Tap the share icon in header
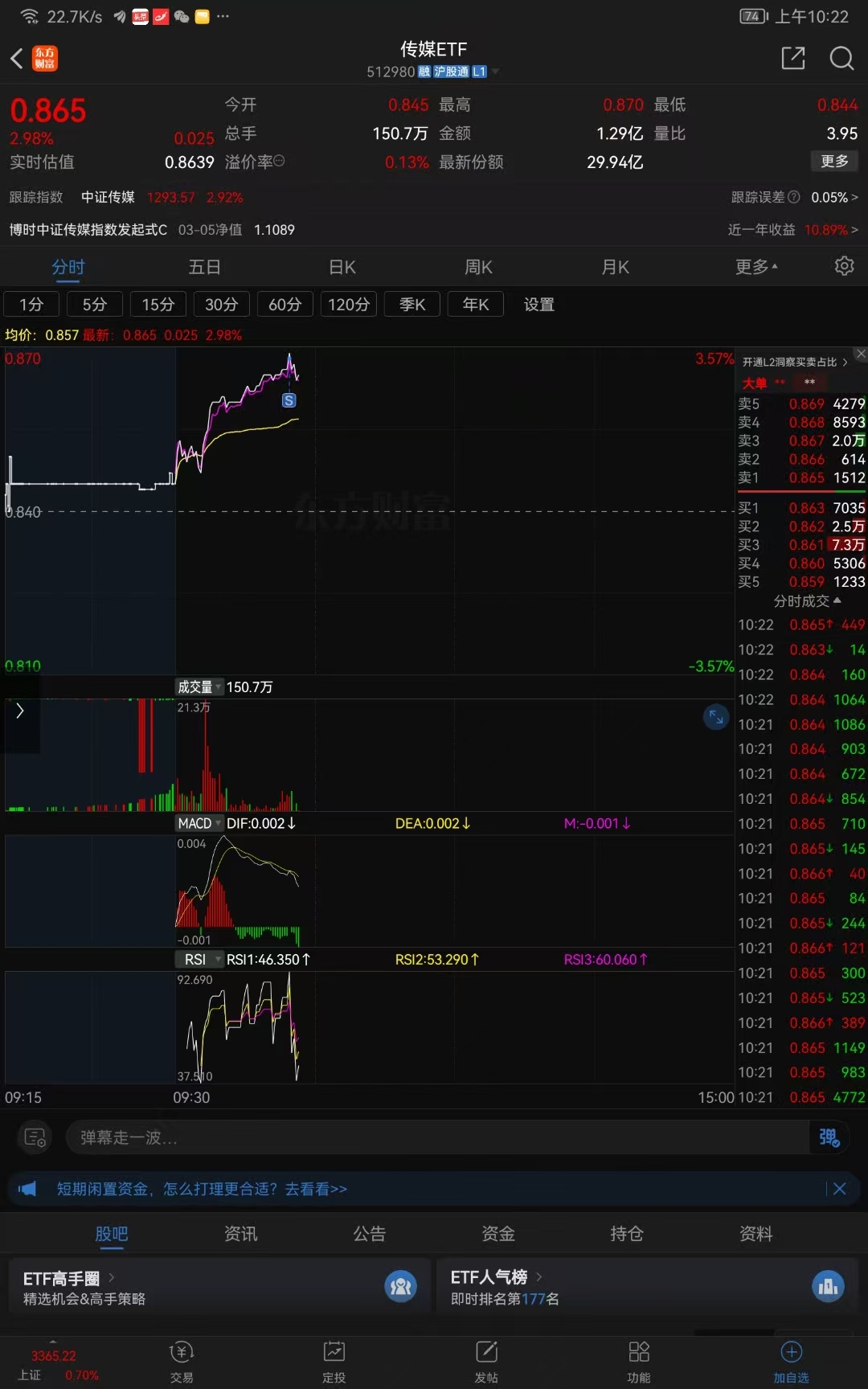The image size is (868, 1389). click(793, 58)
